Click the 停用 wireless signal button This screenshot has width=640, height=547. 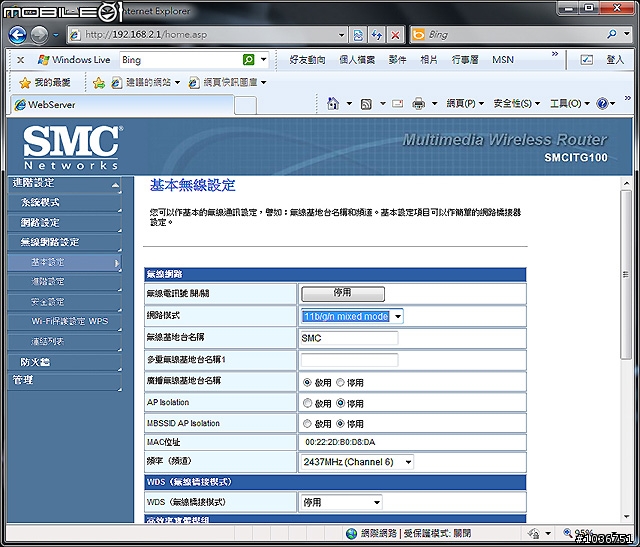coord(343,293)
